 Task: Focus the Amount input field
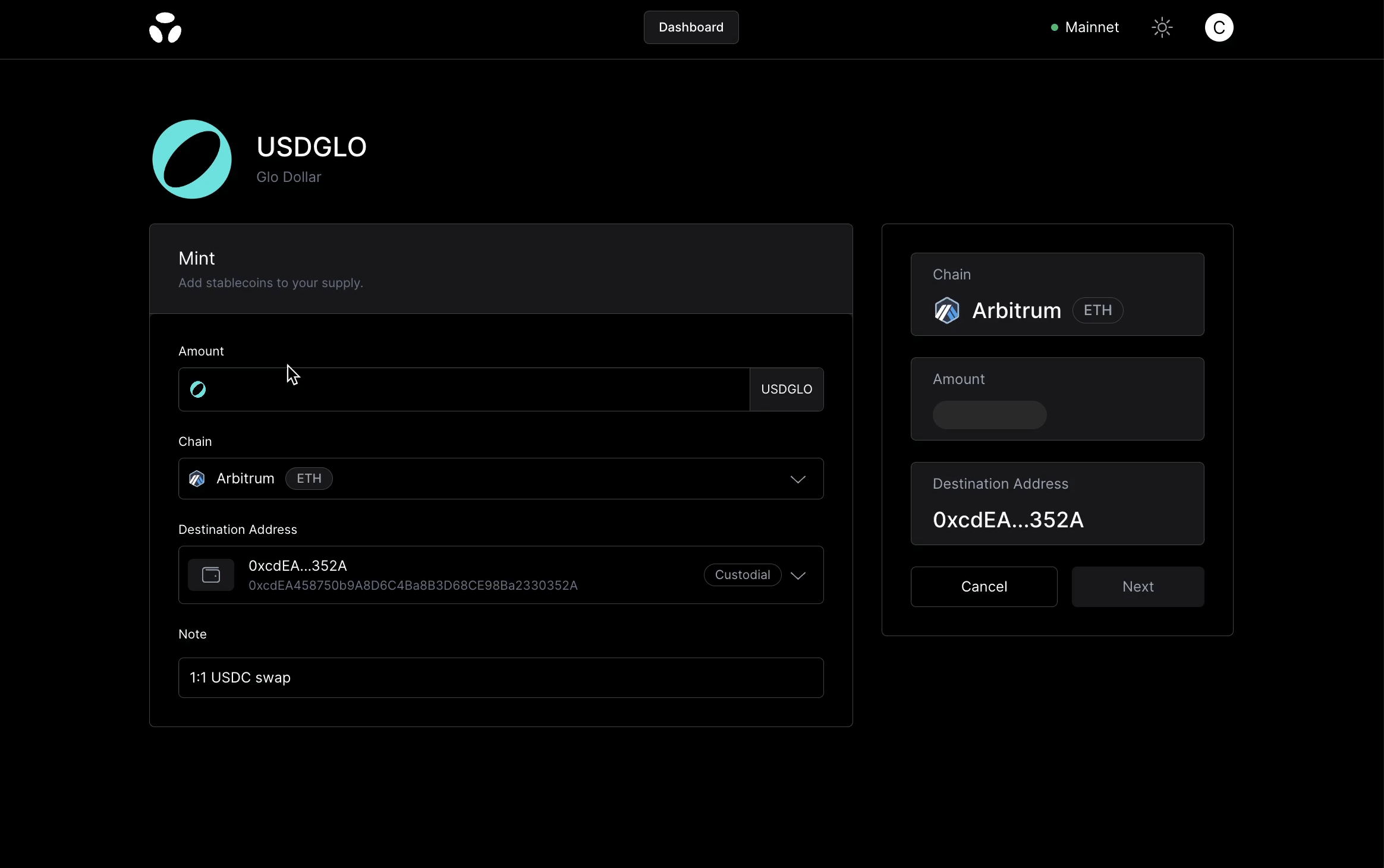(x=476, y=389)
